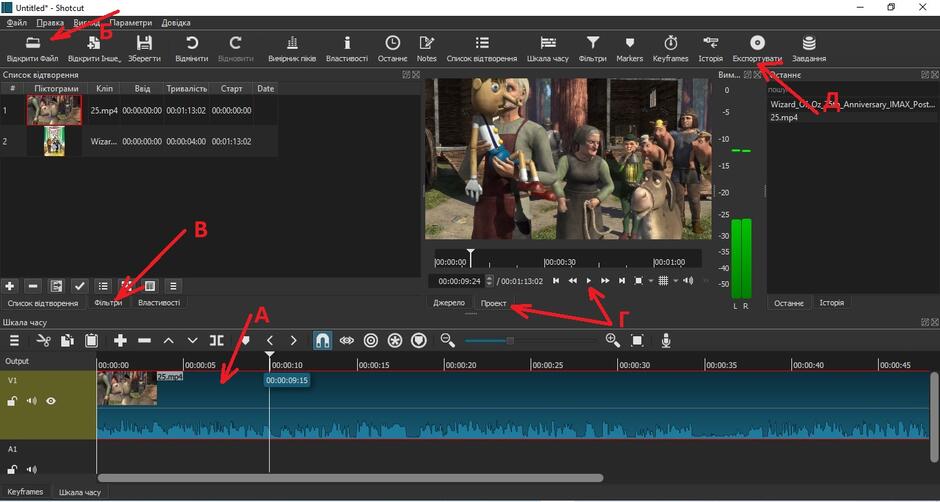Image resolution: width=940 pixels, height=502 pixels.
Task: Mute the A1 audio track
Action: coord(31,470)
